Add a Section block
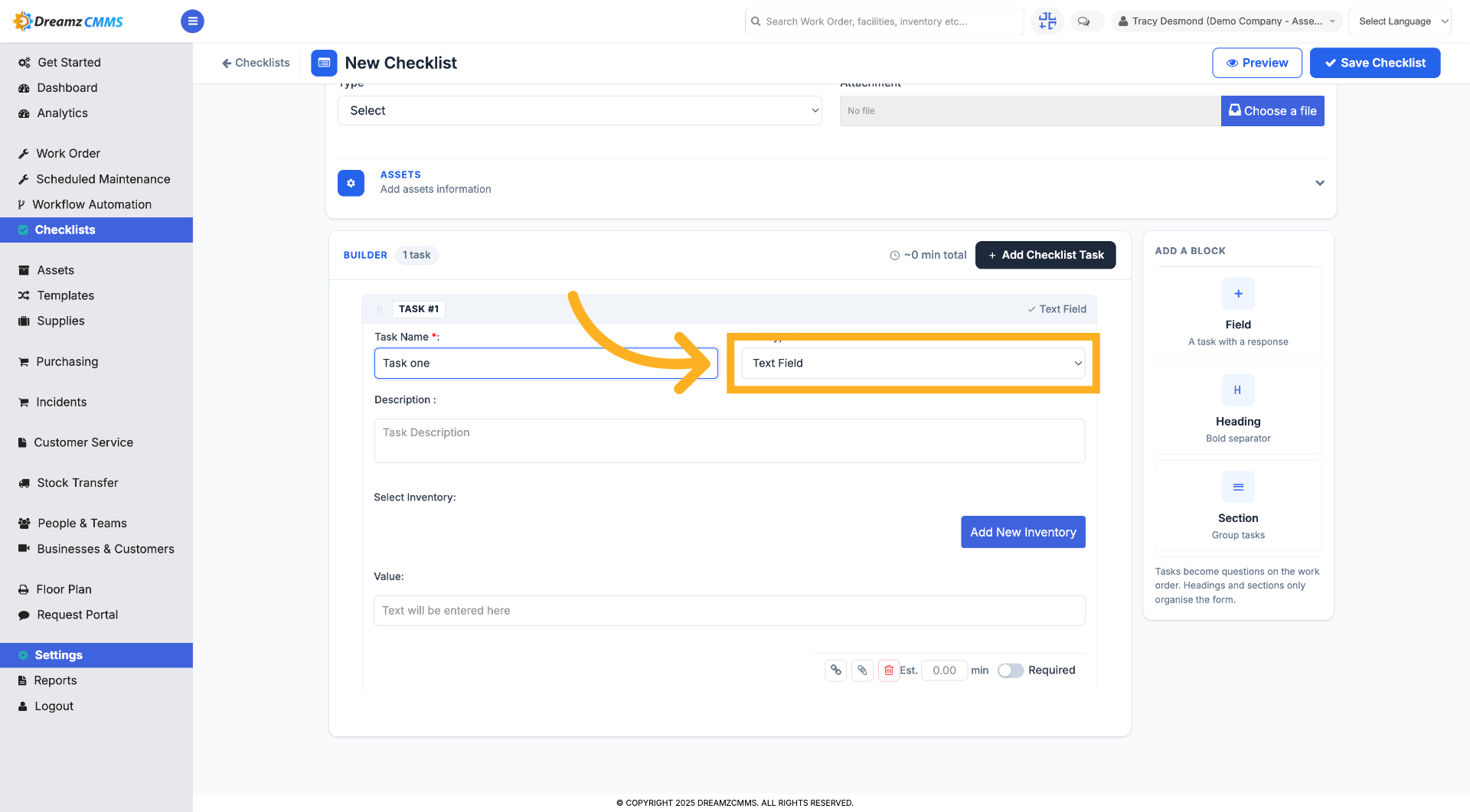1470x812 pixels. [x=1238, y=506]
